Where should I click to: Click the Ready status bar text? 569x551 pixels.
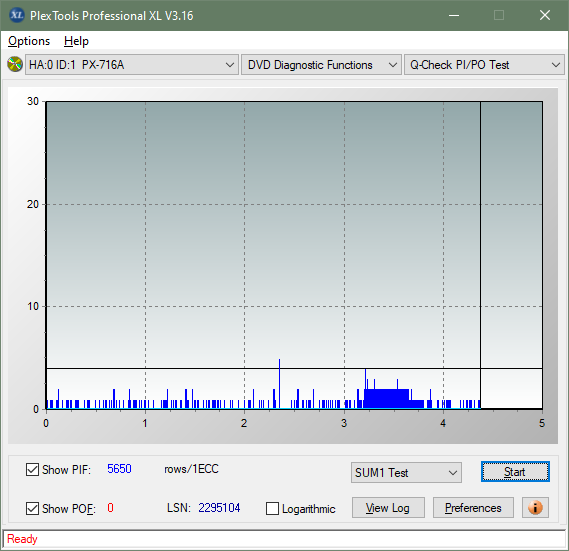(22, 539)
